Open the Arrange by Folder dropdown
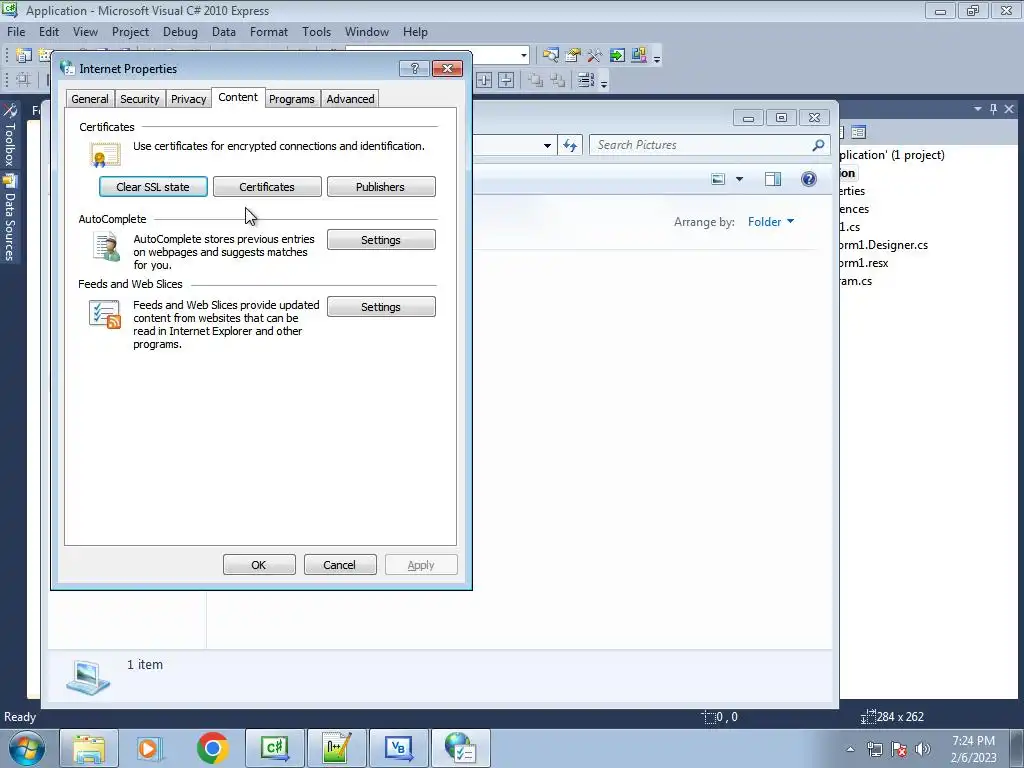The height and width of the screenshot is (768, 1024). [x=771, y=221]
